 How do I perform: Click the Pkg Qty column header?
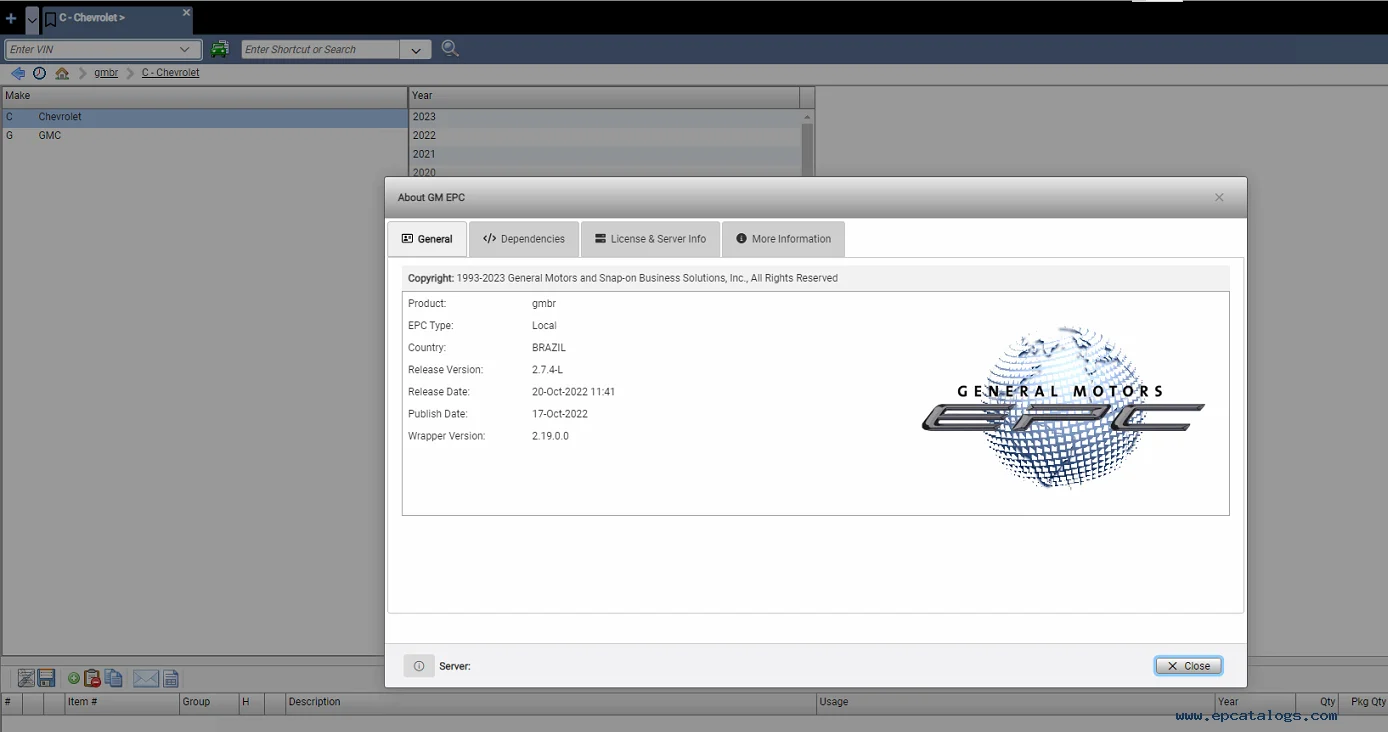pos(1363,702)
